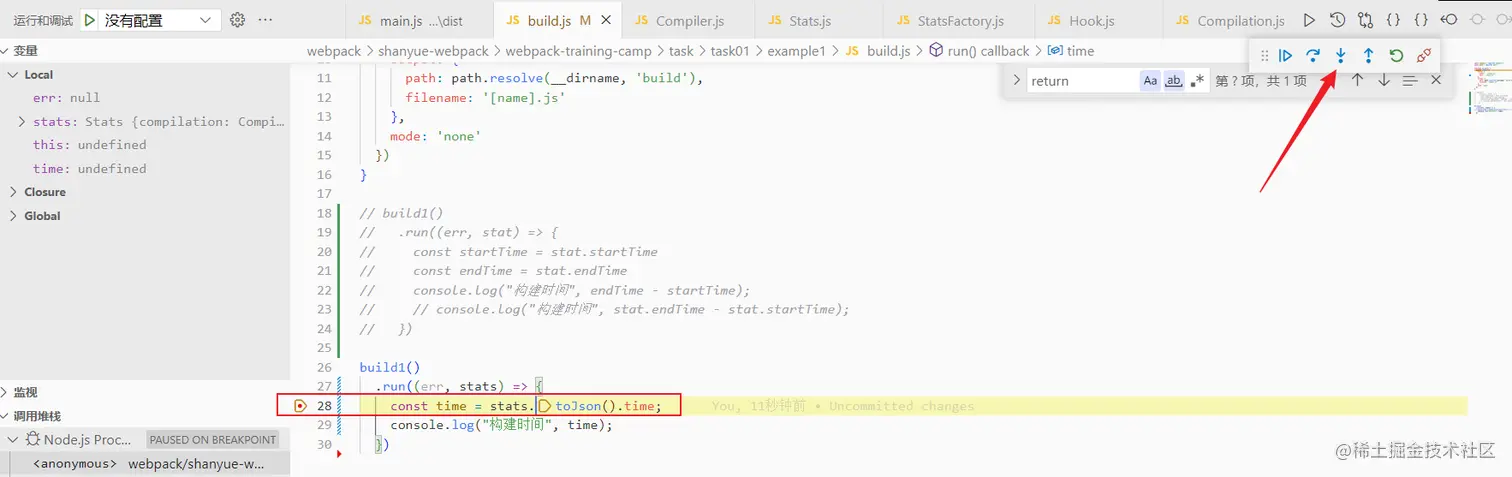
Task: Open launch.json via the gear icon
Action: tap(237, 20)
